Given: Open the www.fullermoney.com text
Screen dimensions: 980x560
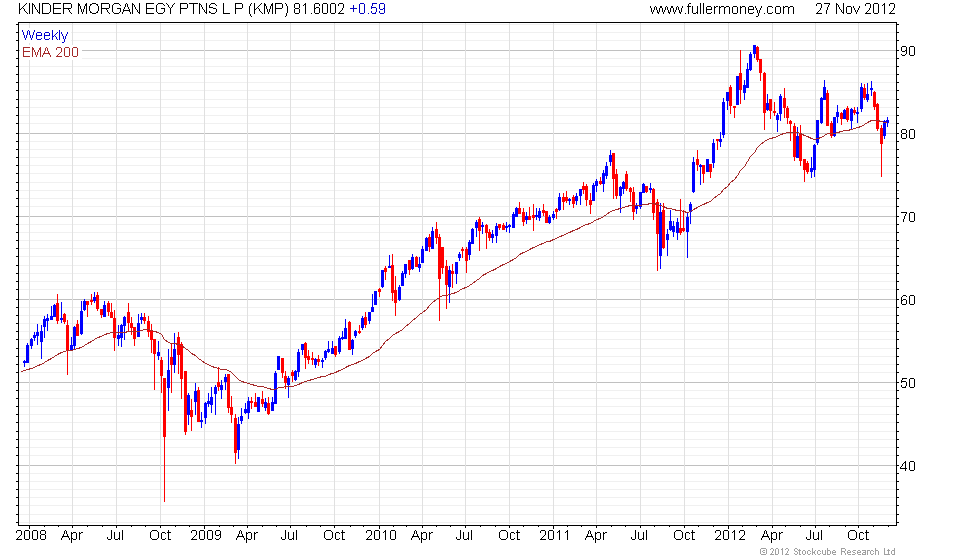Looking at the screenshot, I should click(x=722, y=9).
